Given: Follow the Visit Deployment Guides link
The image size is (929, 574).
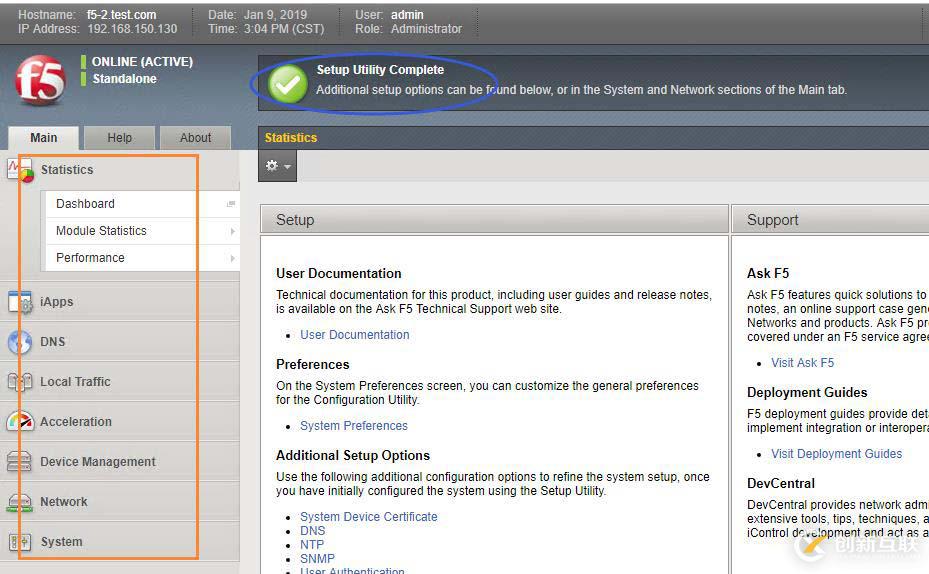Looking at the screenshot, I should [x=836, y=454].
